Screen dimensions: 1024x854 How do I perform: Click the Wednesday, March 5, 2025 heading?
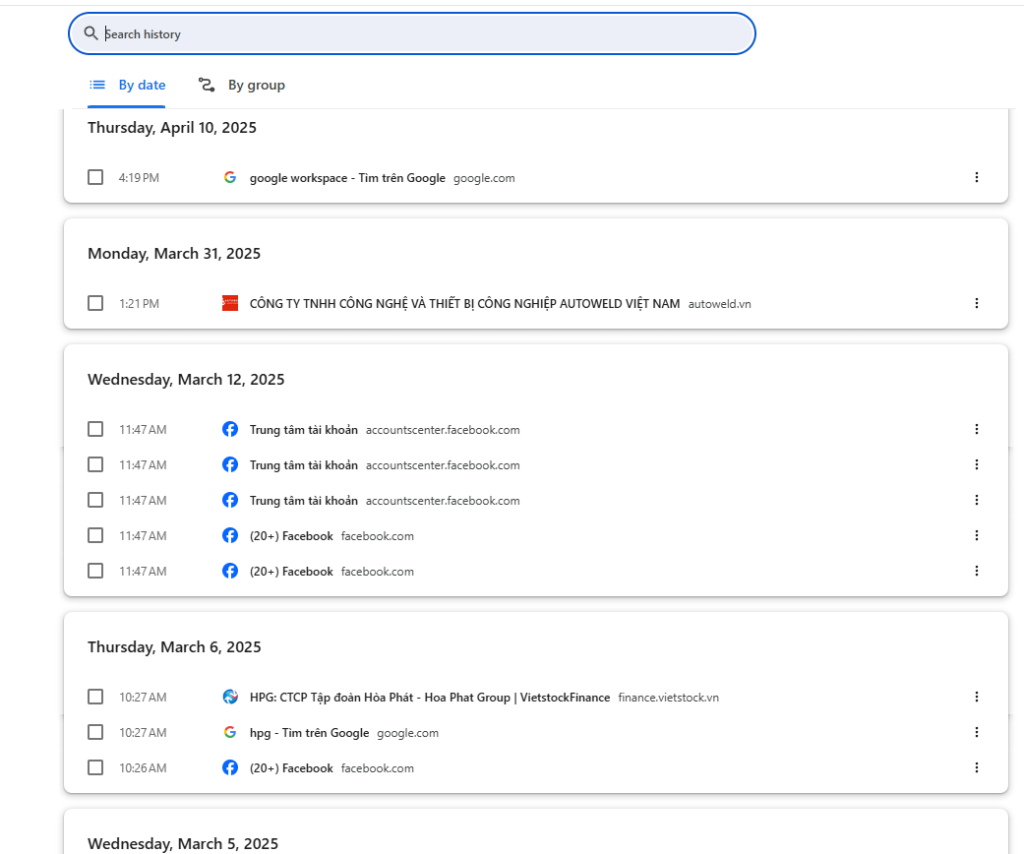(183, 844)
